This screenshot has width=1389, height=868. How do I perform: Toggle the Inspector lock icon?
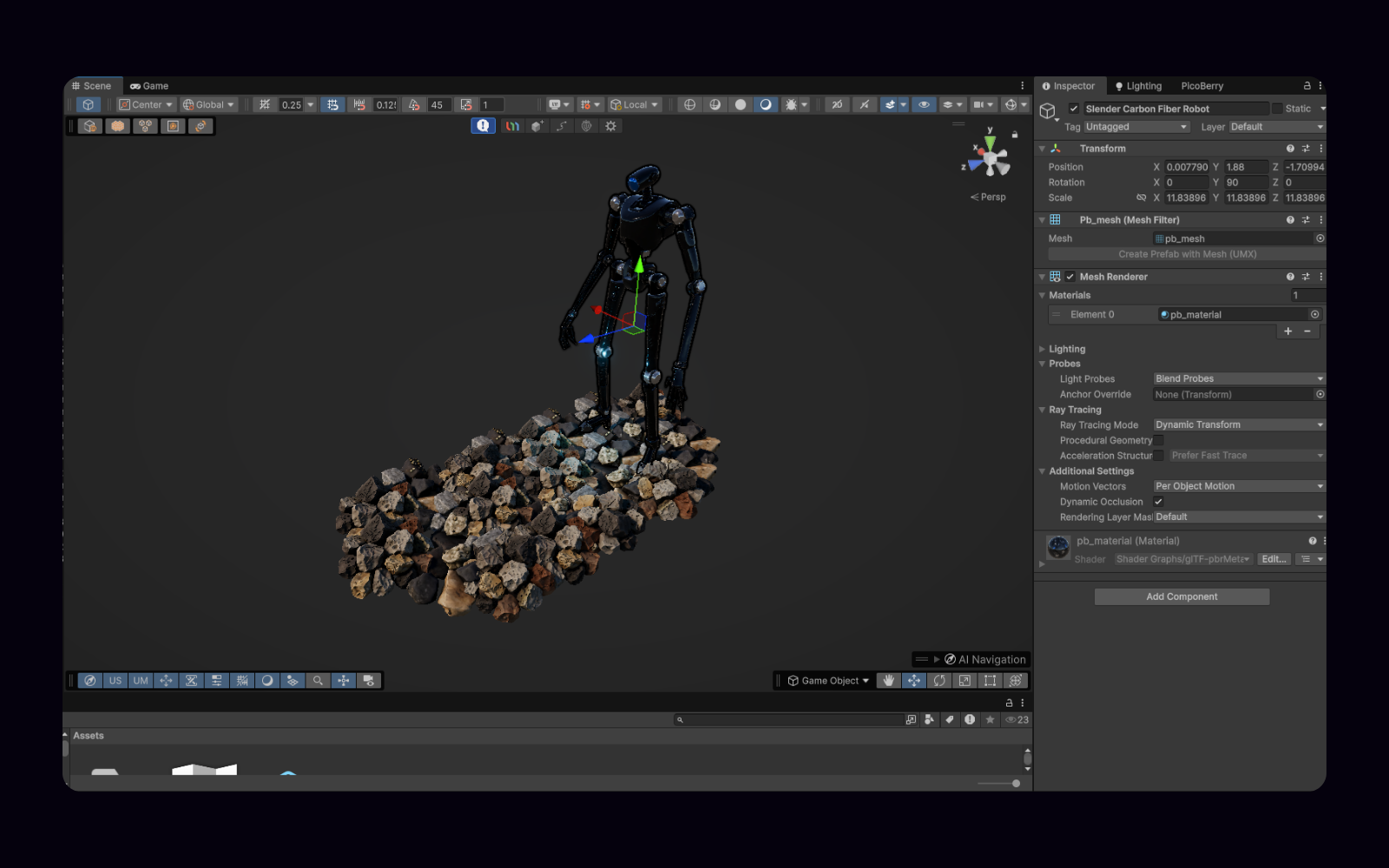click(x=1307, y=86)
